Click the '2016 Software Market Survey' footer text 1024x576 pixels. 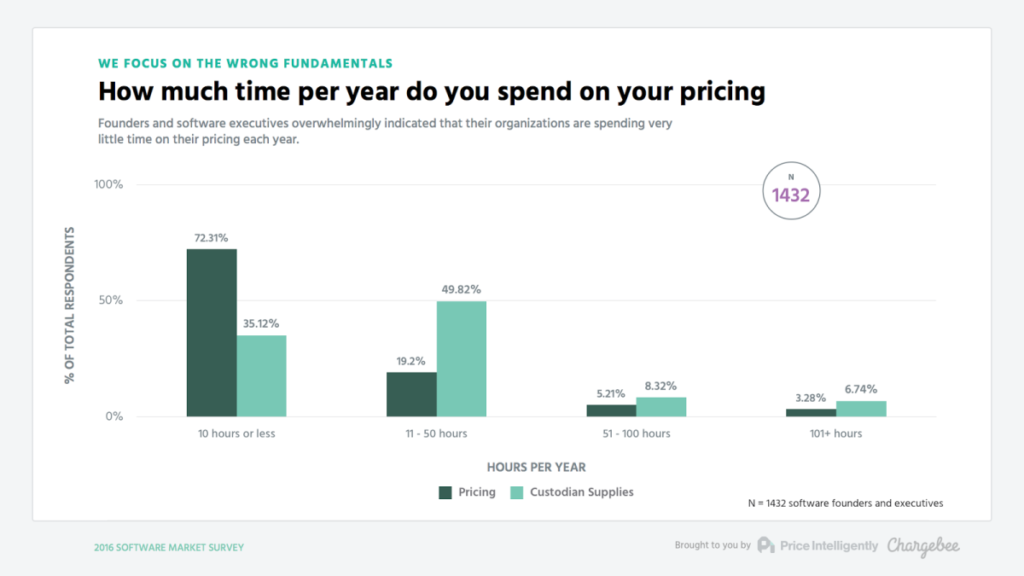(168, 547)
